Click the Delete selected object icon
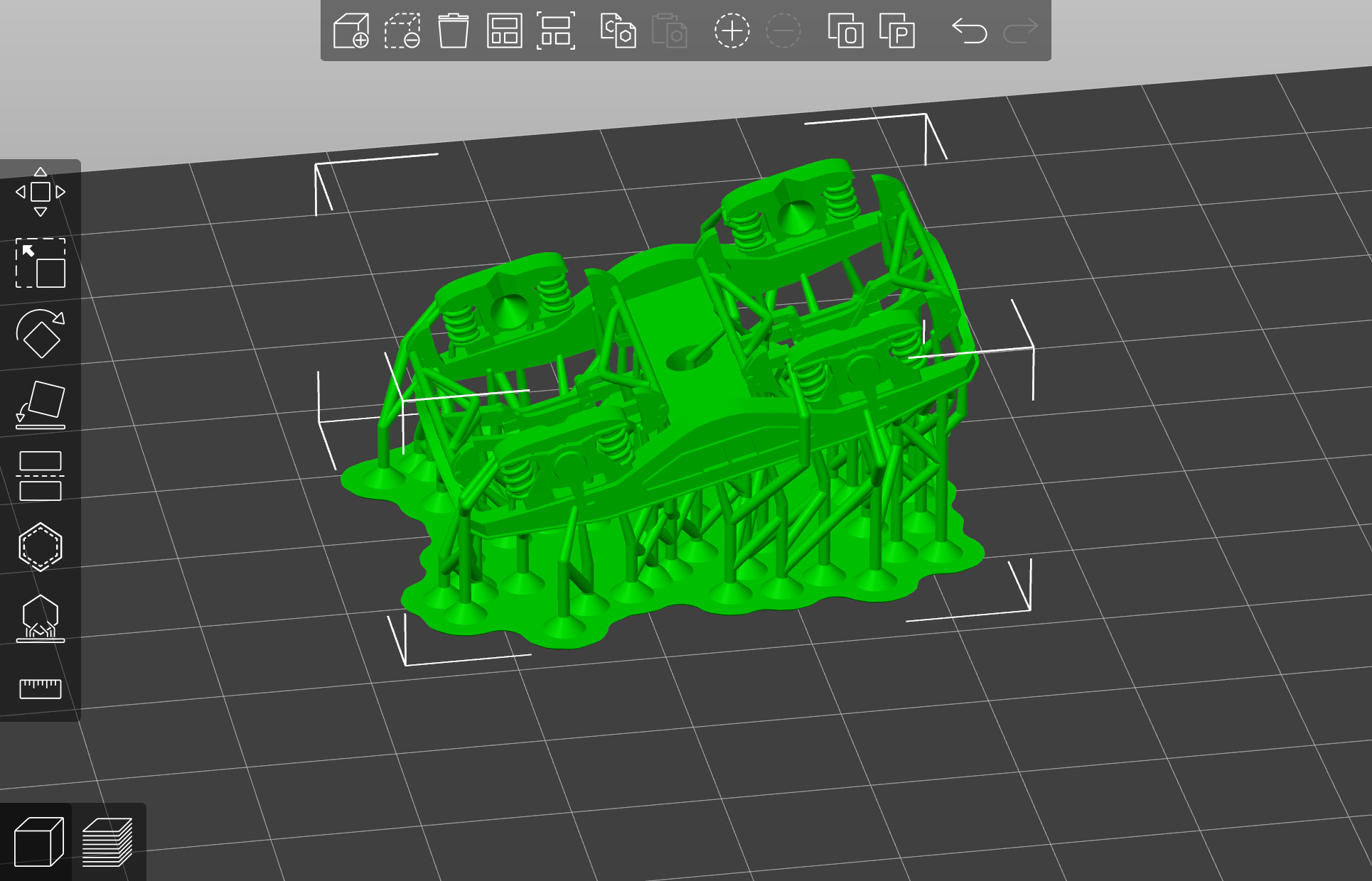The width and height of the screenshot is (1372, 881). 402,31
